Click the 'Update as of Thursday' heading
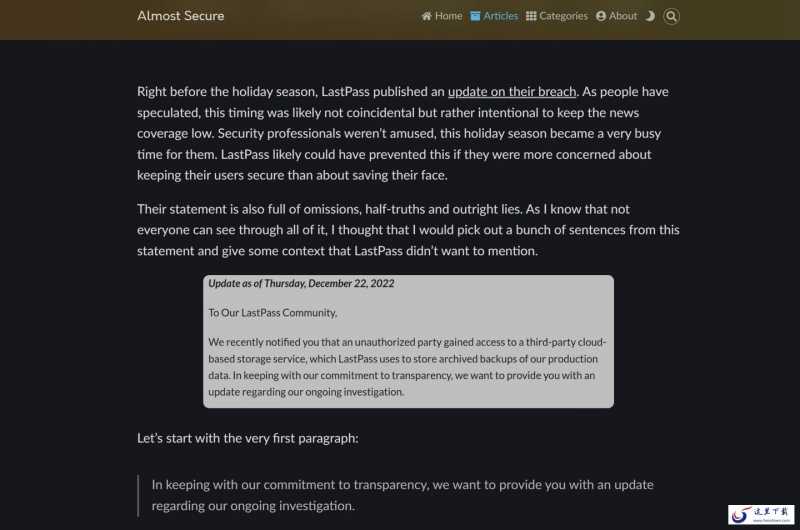The width and height of the screenshot is (800, 530). (301, 284)
